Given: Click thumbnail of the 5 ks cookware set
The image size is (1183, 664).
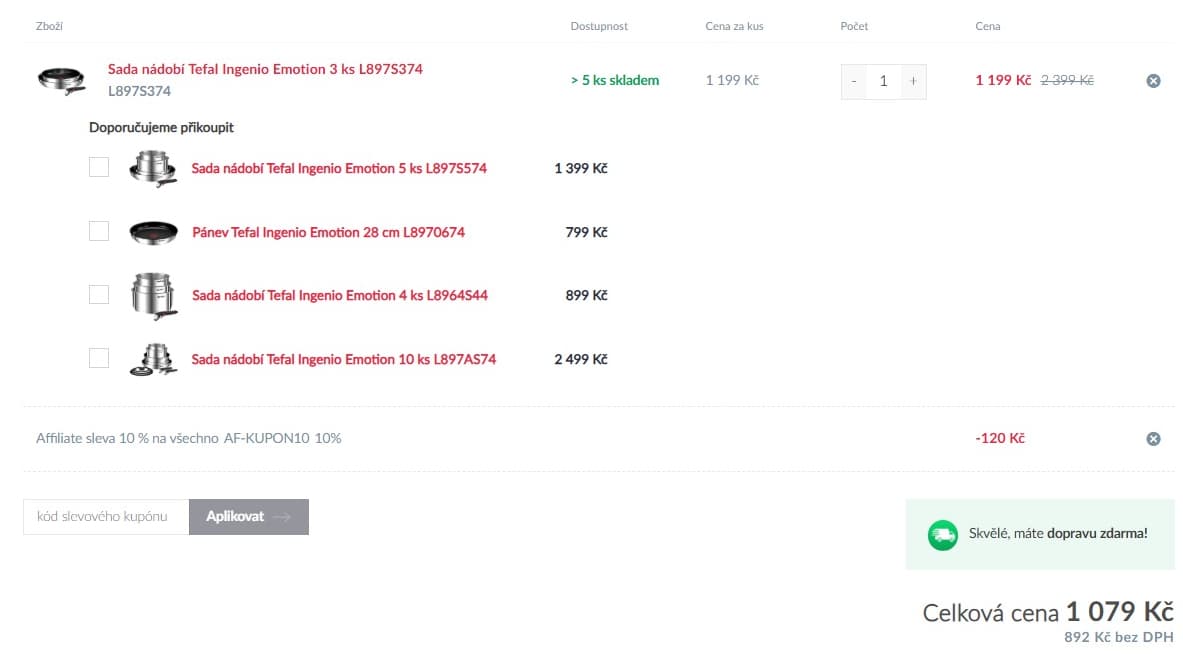Looking at the screenshot, I should tap(153, 168).
